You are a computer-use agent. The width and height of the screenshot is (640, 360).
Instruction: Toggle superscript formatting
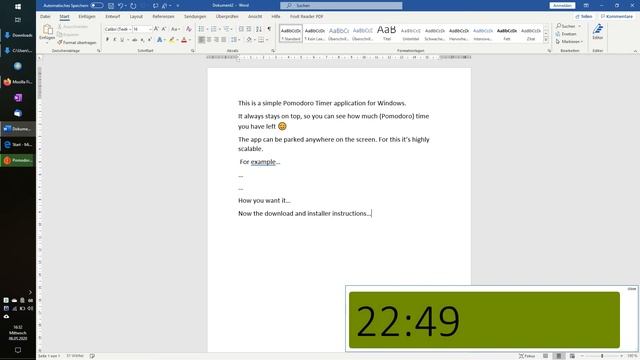(149, 40)
